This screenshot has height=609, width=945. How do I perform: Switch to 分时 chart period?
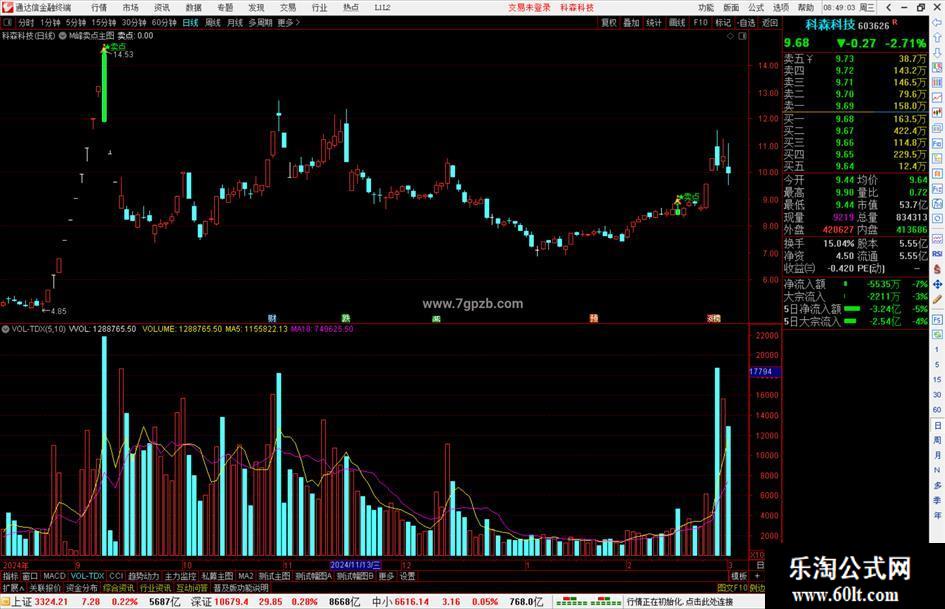(x=27, y=22)
